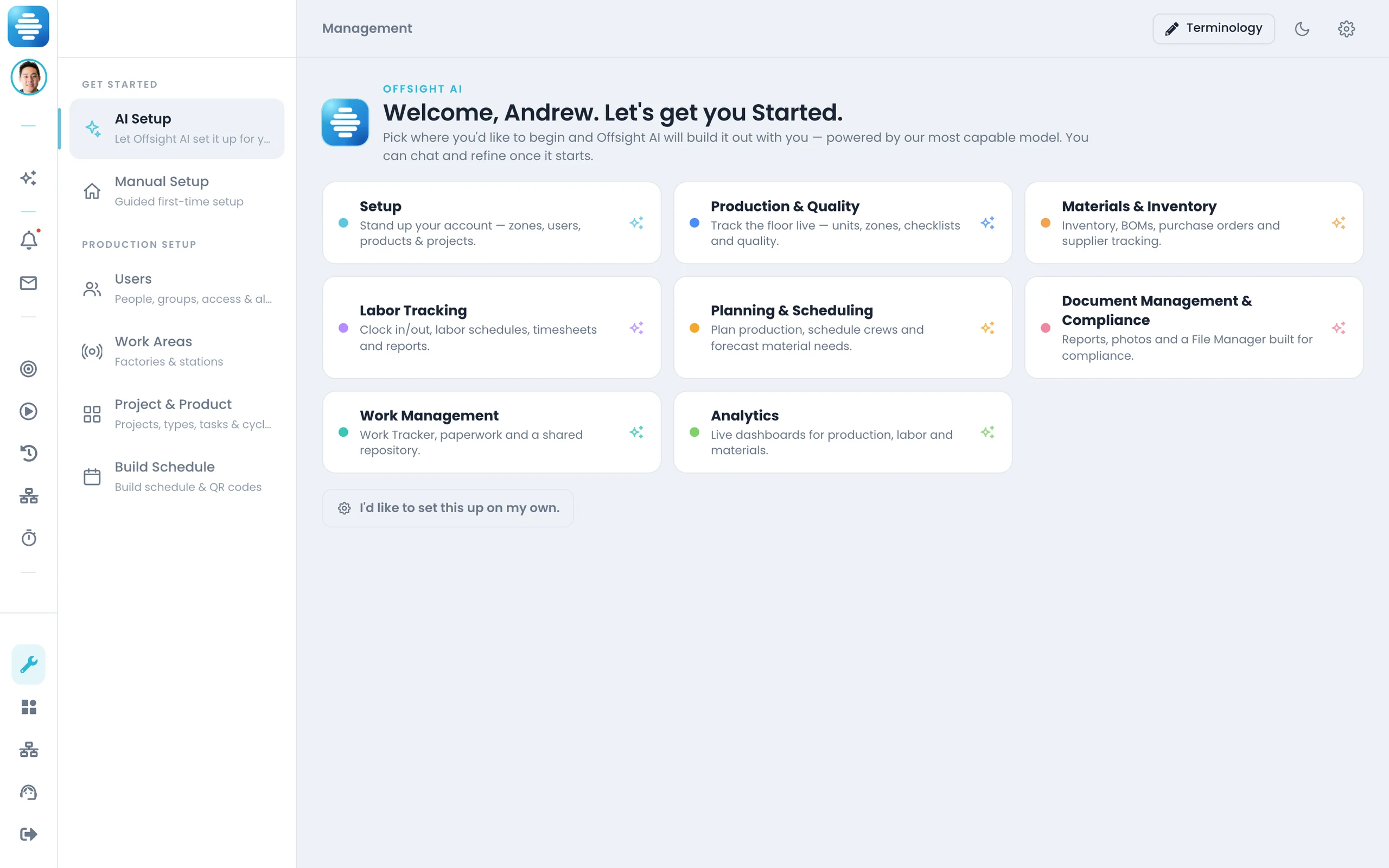Click the grid icon beside Project & Product
This screenshot has height=868, width=1389.
[92, 414]
